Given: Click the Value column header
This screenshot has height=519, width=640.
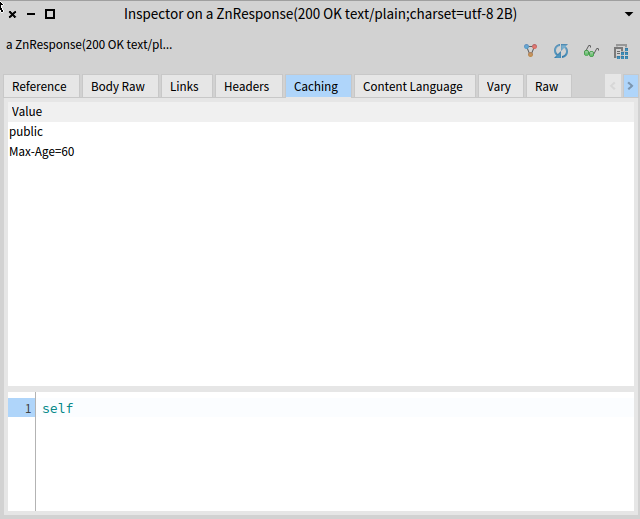Looking at the screenshot, I should pos(321,112).
